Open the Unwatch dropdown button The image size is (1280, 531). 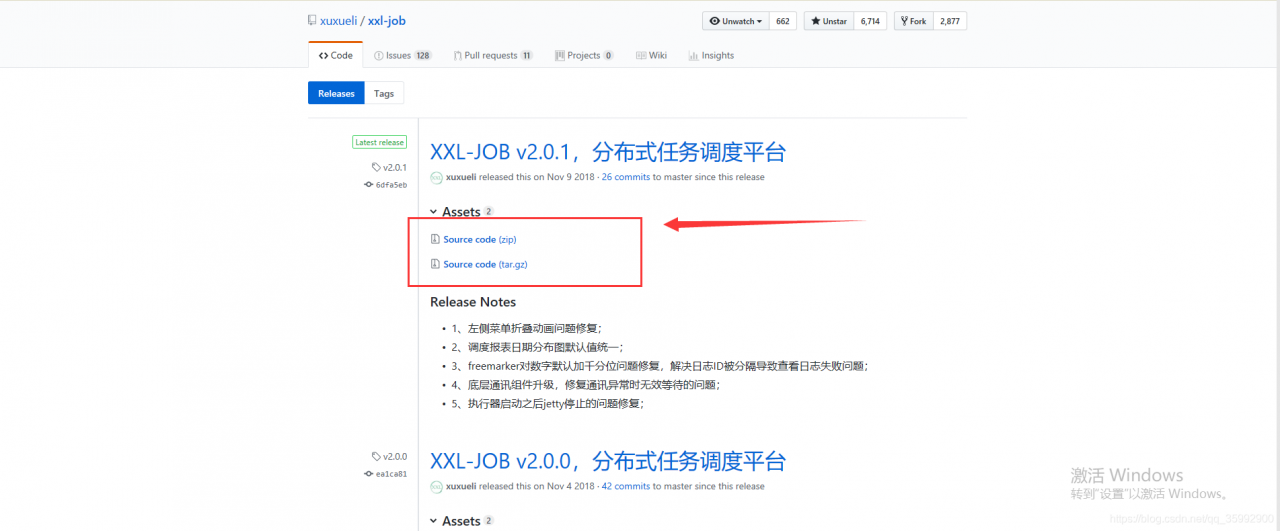click(x=736, y=21)
